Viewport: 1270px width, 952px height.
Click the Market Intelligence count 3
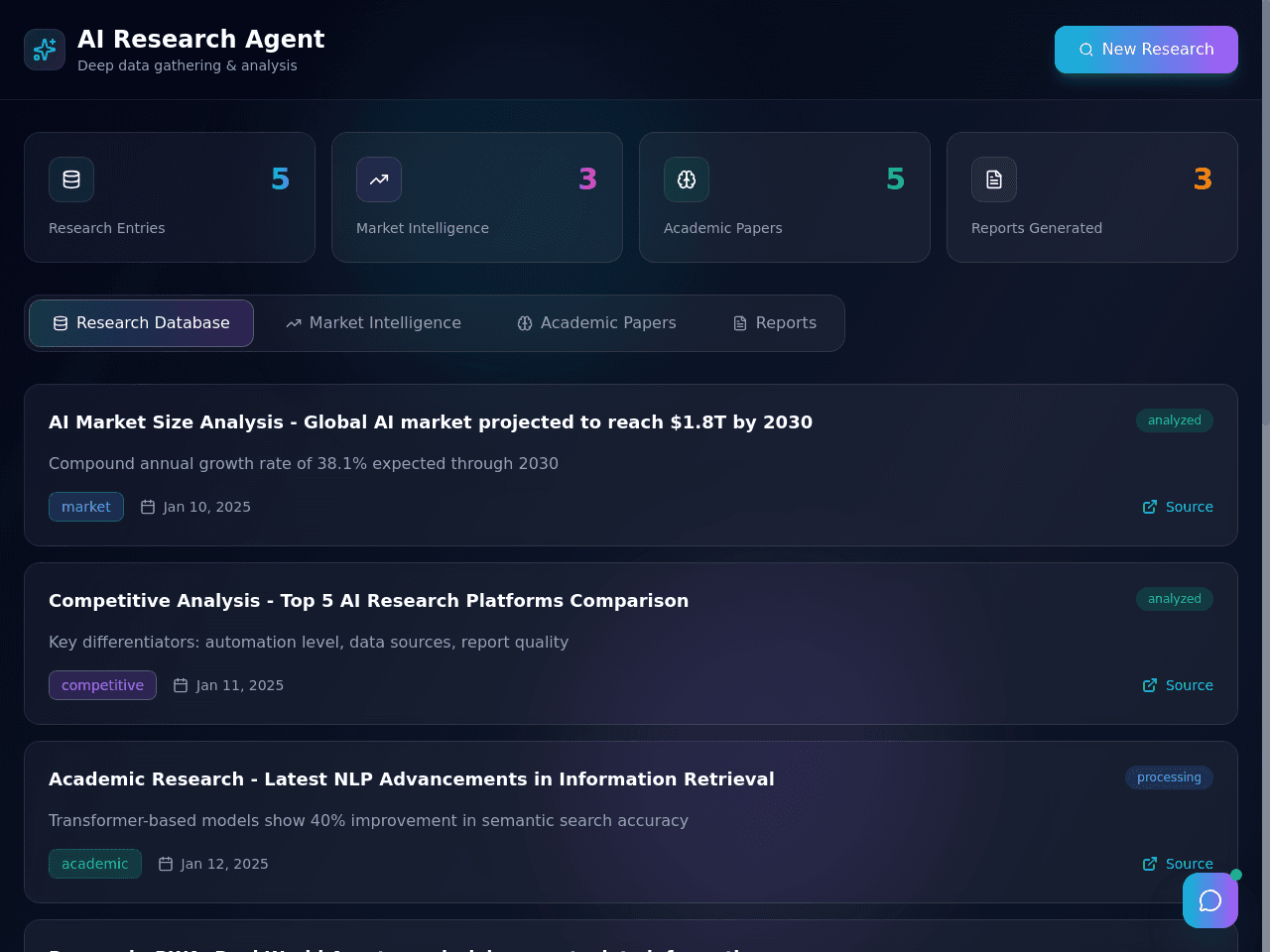click(x=588, y=179)
